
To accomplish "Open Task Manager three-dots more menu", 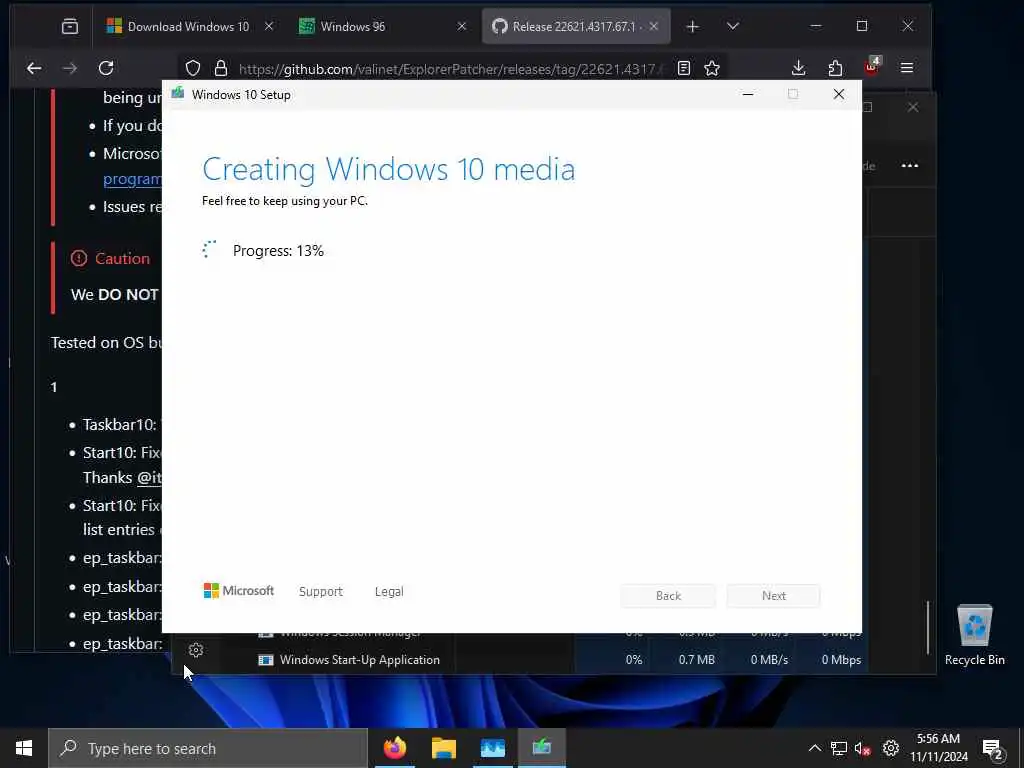I will (910, 166).
